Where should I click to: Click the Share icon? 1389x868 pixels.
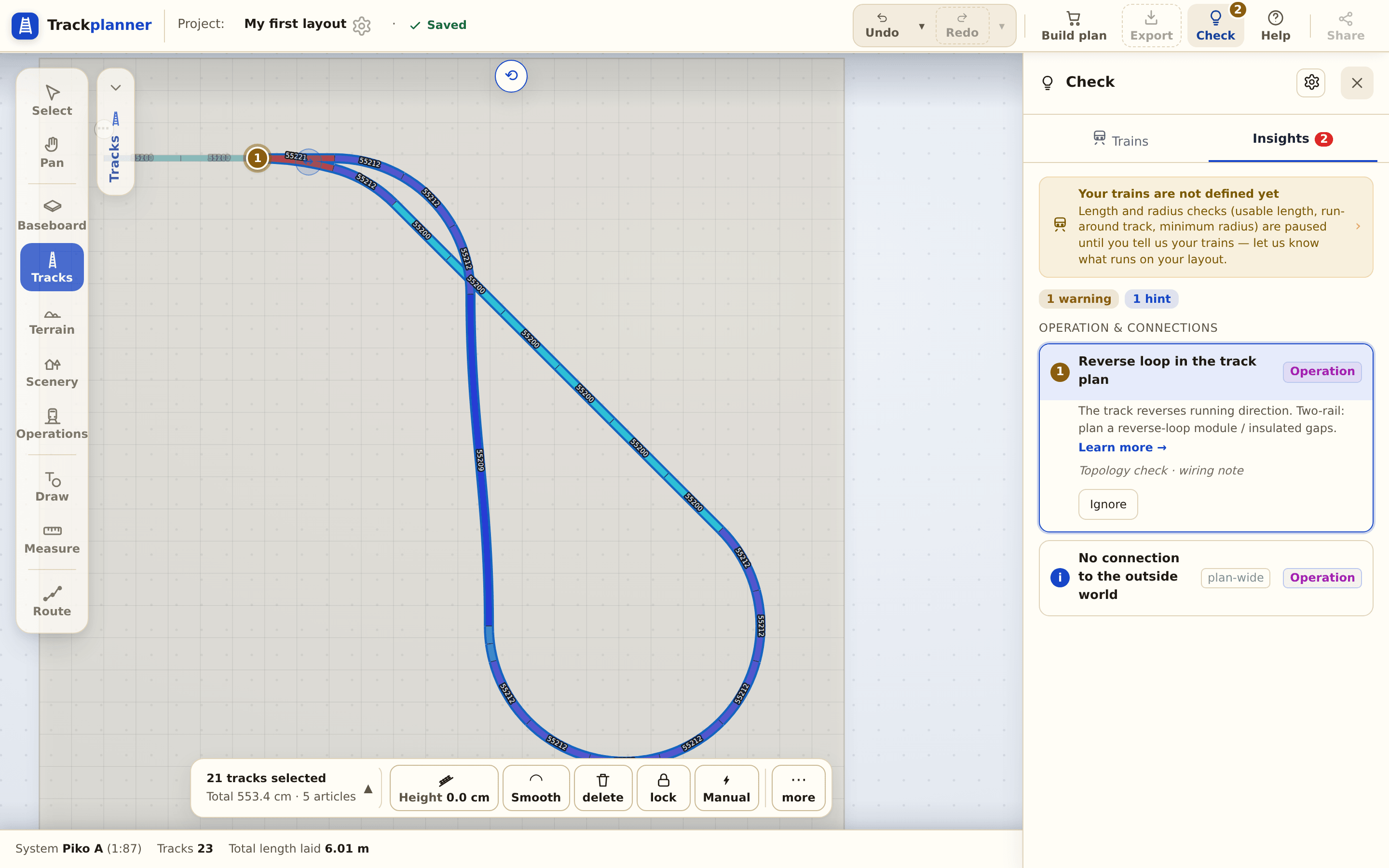1346,25
